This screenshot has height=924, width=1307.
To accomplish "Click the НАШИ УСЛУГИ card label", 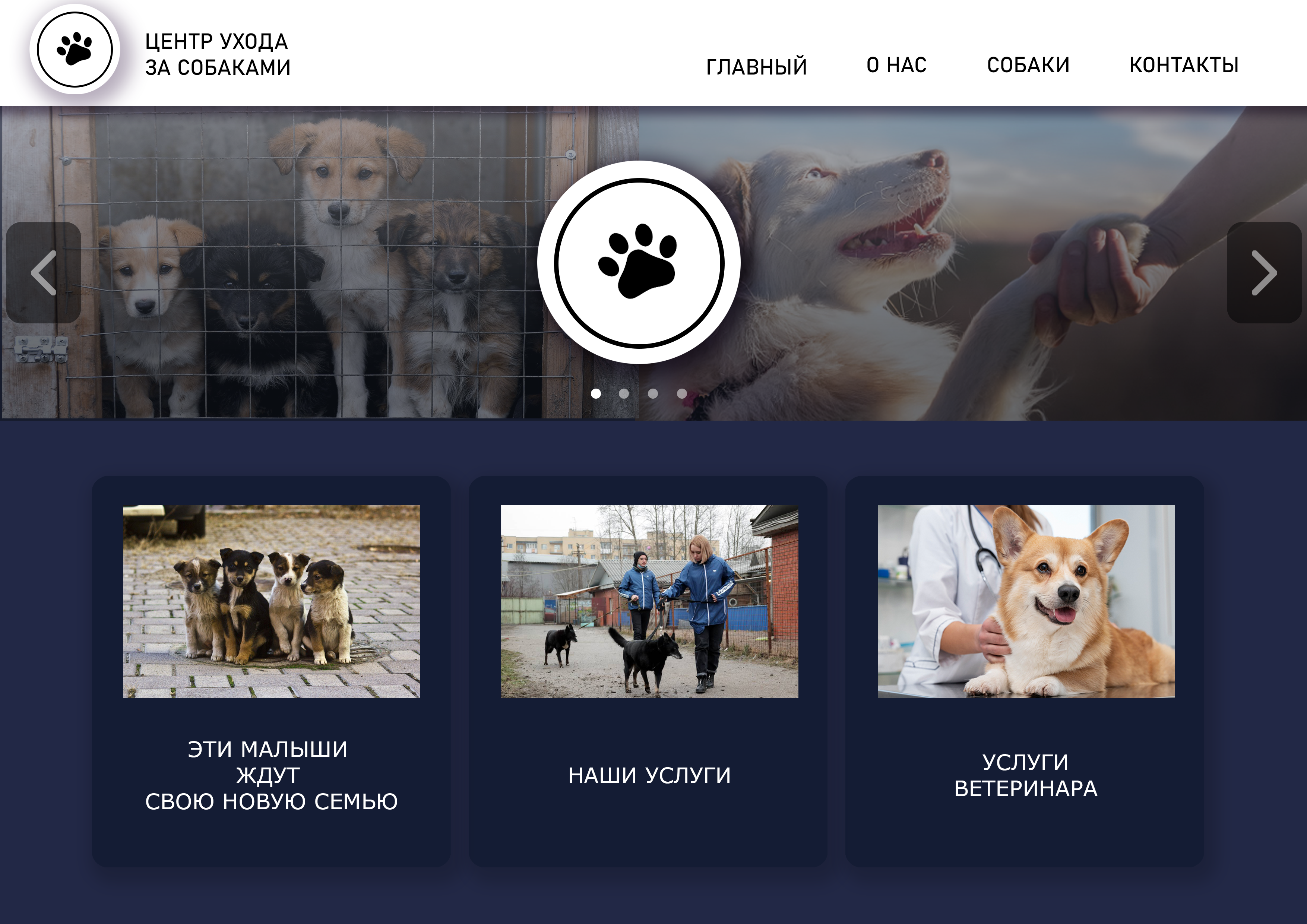I will 649,775.
